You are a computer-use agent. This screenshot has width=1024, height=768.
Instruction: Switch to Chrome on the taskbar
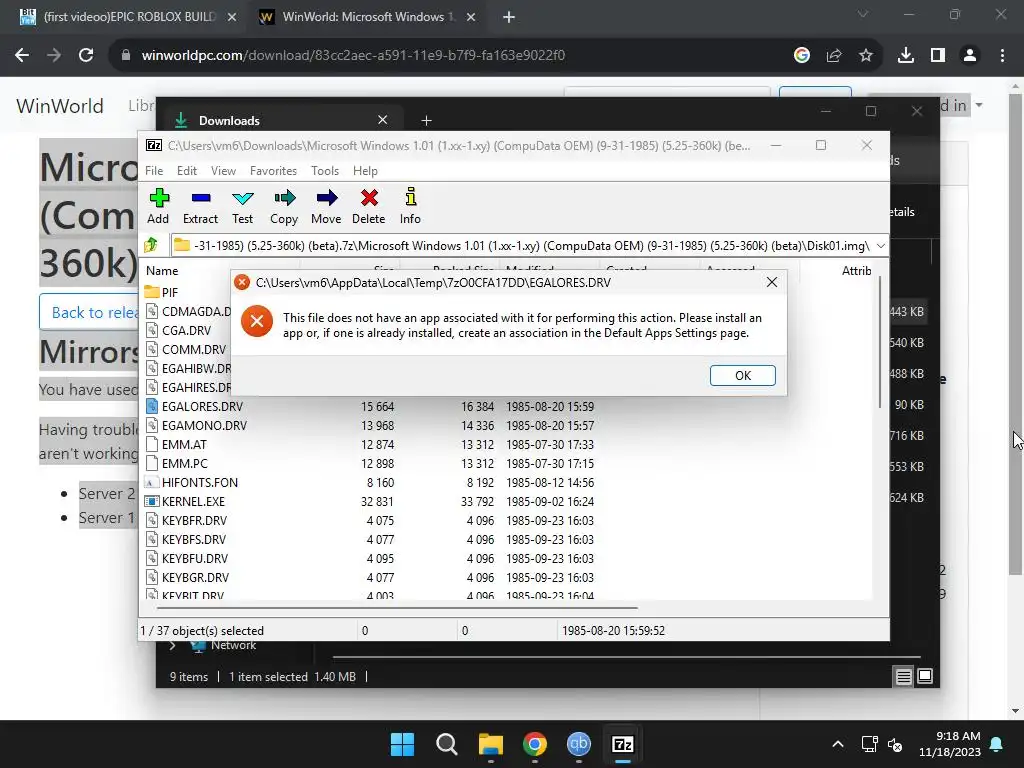pyautogui.click(x=535, y=744)
